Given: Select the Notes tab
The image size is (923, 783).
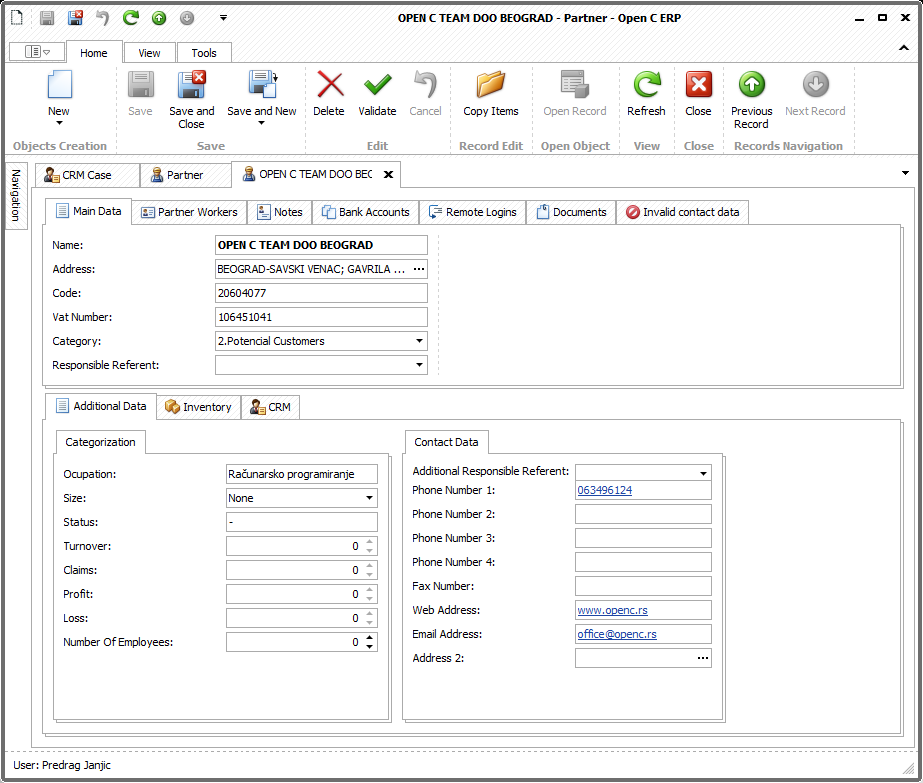Looking at the screenshot, I should click(280, 212).
